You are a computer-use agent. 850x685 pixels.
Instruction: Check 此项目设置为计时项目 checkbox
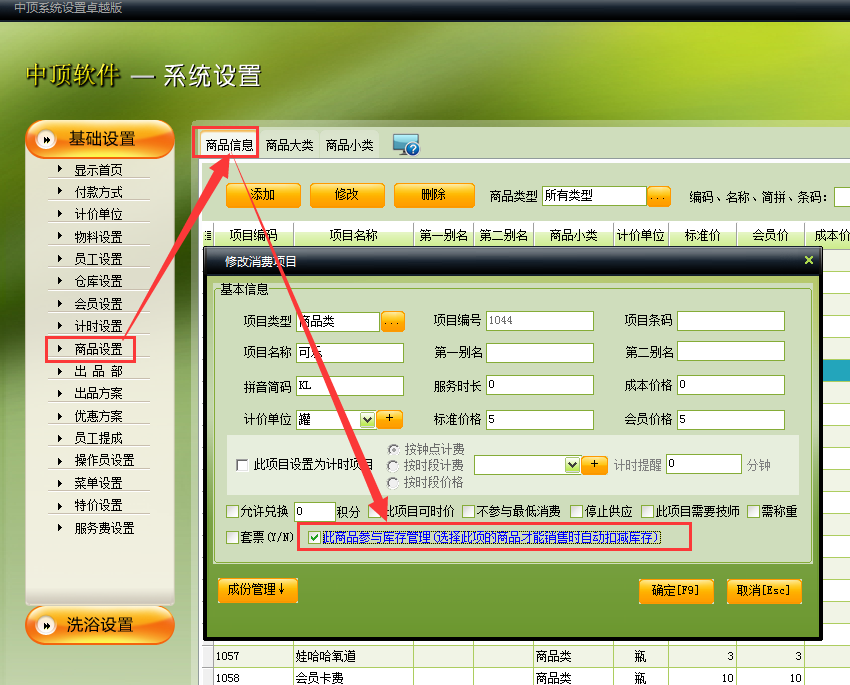[242, 465]
